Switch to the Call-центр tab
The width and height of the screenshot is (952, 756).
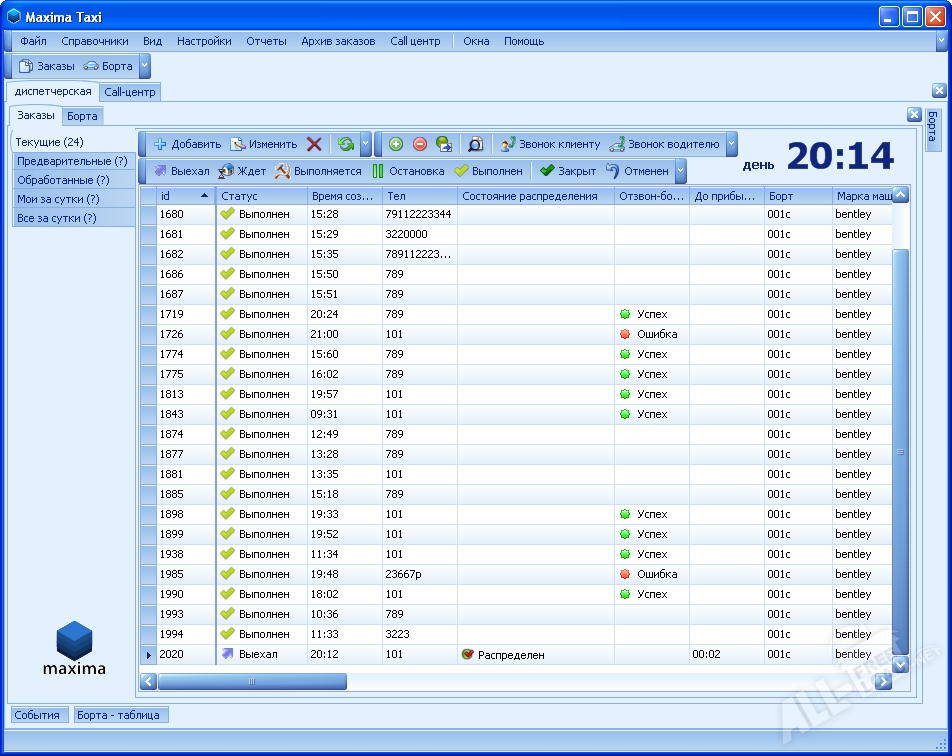[x=131, y=92]
